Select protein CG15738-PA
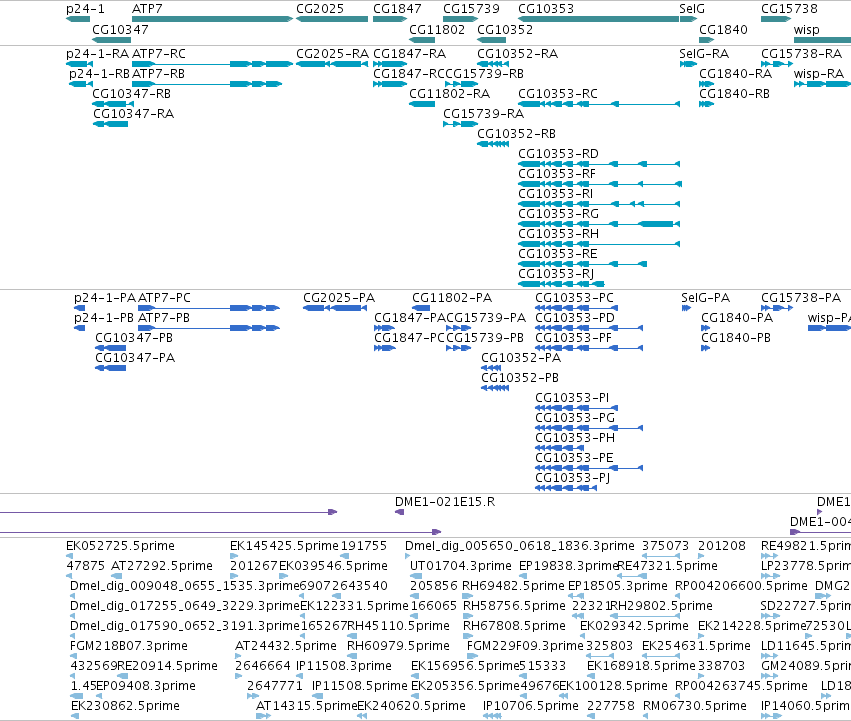This screenshot has width=851, height=721. point(777,308)
